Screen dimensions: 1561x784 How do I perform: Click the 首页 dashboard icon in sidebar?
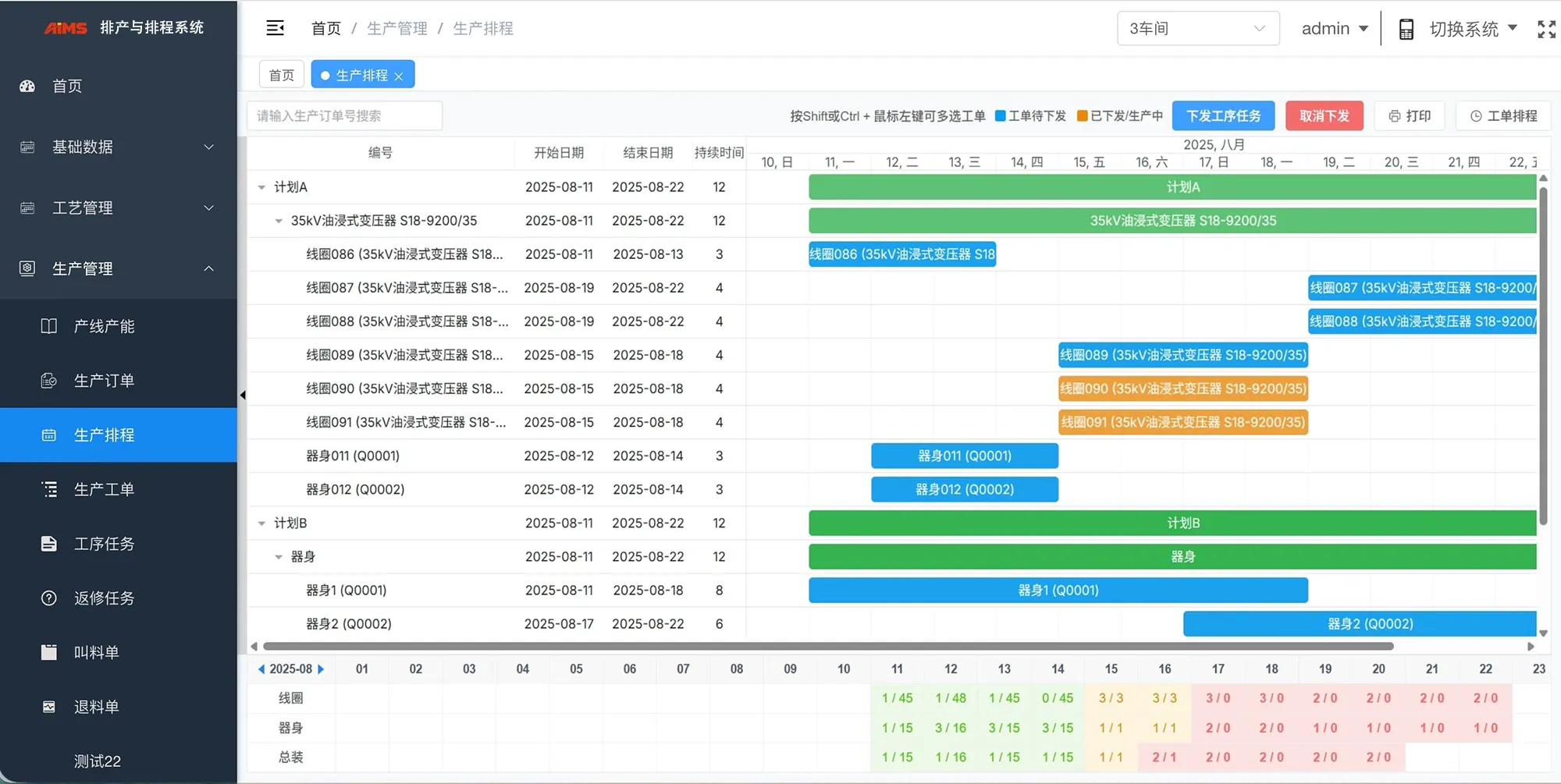(x=27, y=86)
